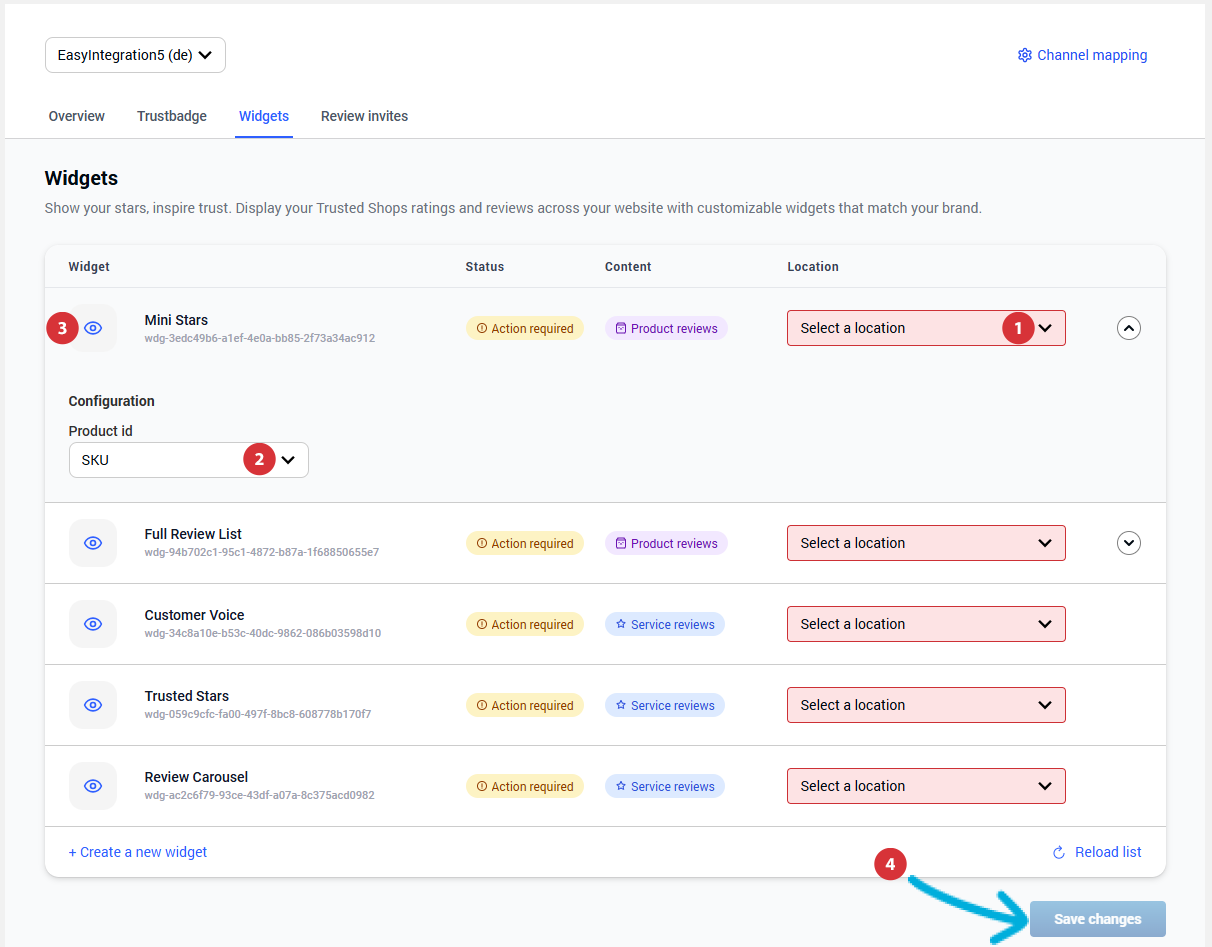
Task: Collapse the Mini Stars configuration row
Action: coord(1129,328)
